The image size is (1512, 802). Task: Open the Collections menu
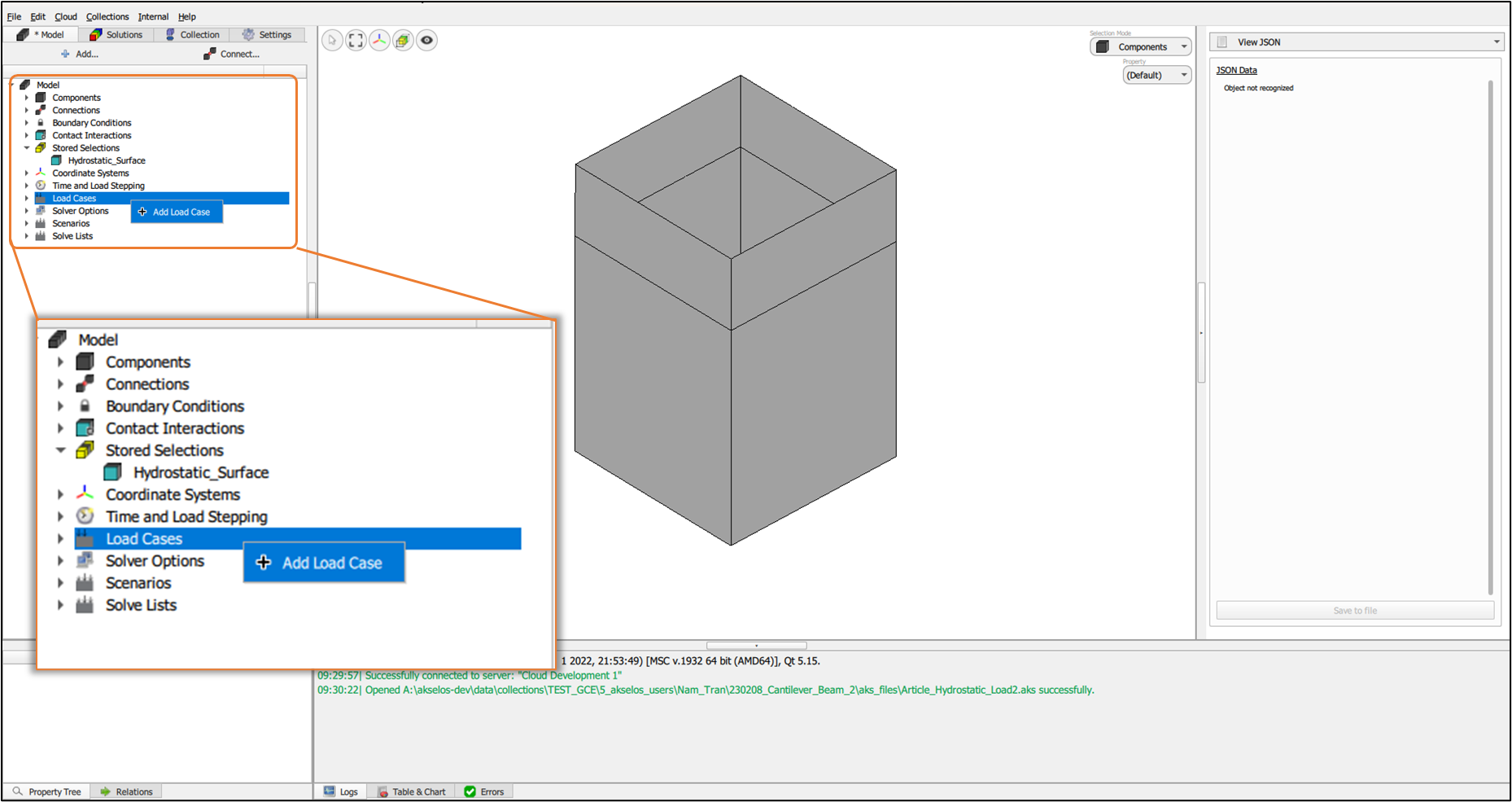[107, 16]
